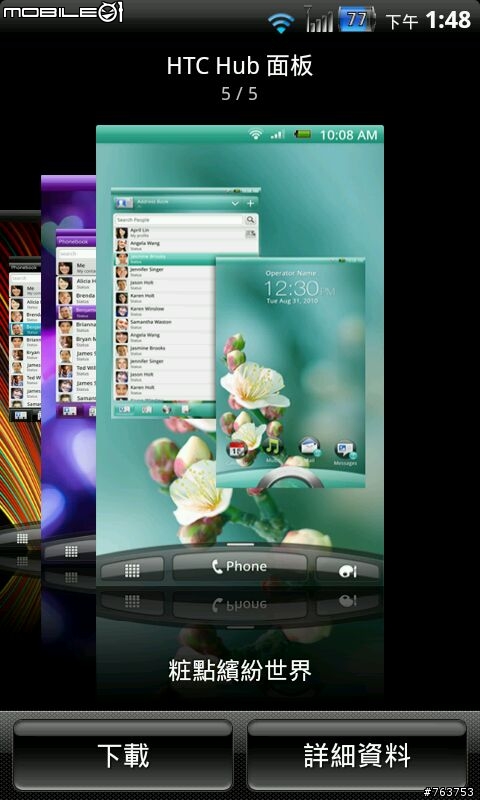Tap the 12:30 lockscreen clock in preview
The height and width of the screenshot is (800, 480).
(298, 289)
